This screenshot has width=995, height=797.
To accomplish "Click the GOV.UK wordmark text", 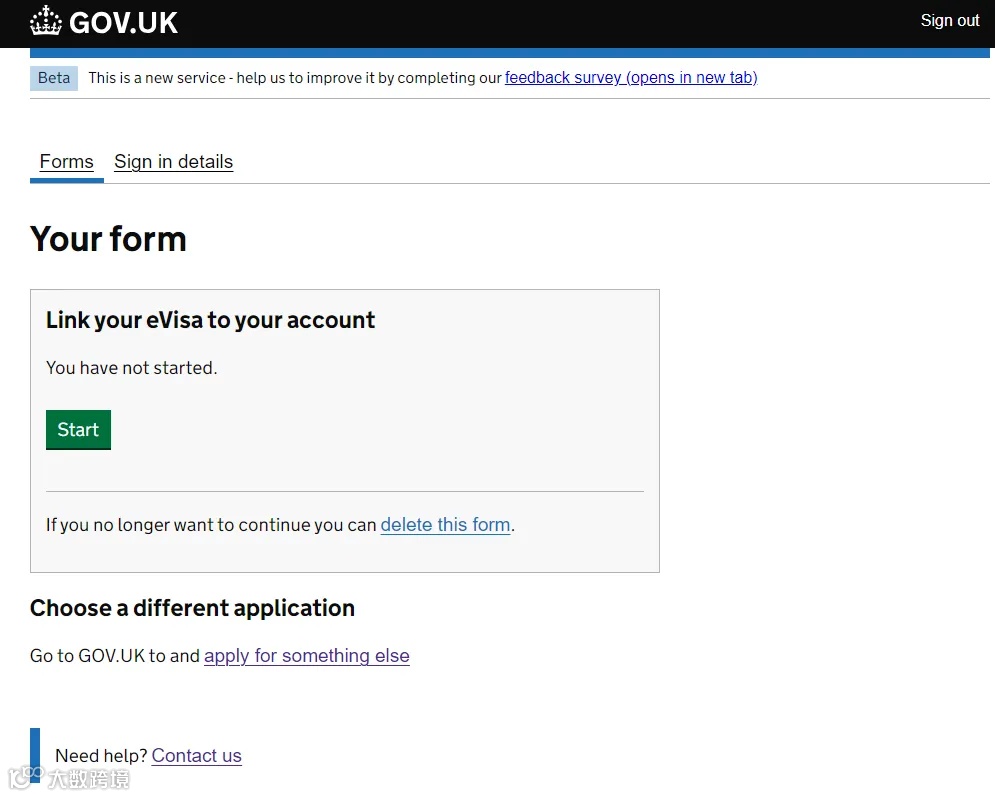I will [124, 22].
